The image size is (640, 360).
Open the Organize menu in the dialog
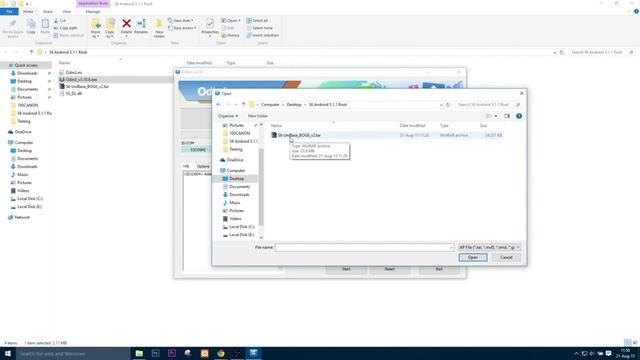point(228,116)
